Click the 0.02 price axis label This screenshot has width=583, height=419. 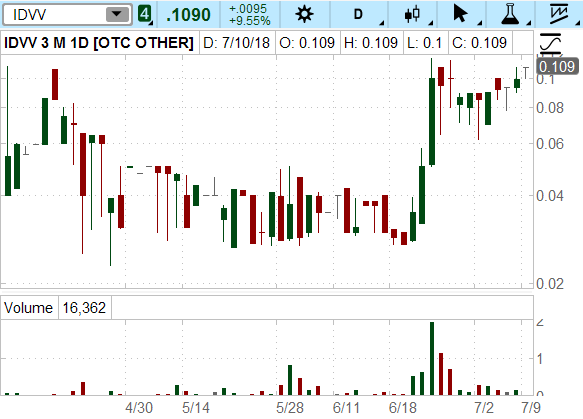(550, 284)
